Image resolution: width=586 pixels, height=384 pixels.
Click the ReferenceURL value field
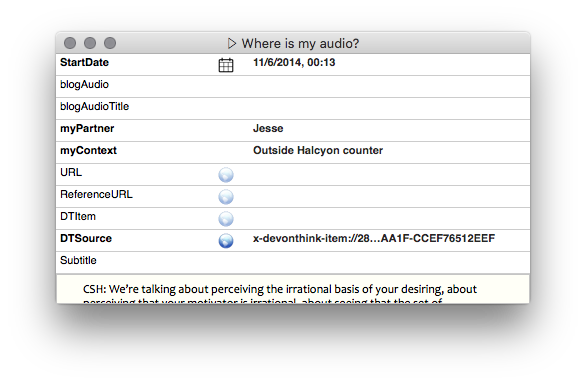389,197
